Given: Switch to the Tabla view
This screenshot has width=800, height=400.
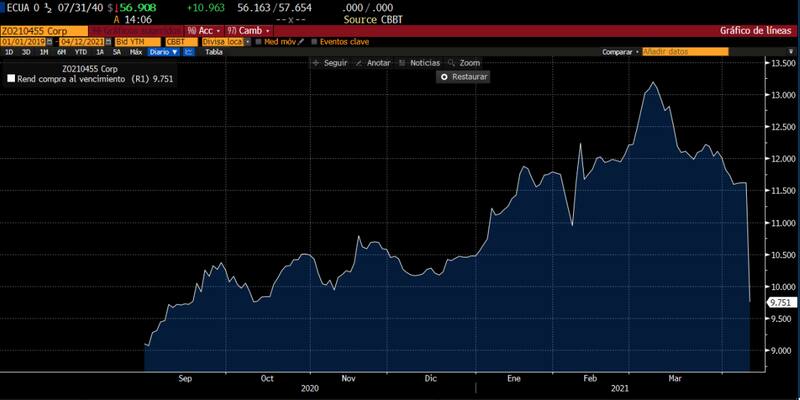Looking at the screenshot, I should [213, 51].
